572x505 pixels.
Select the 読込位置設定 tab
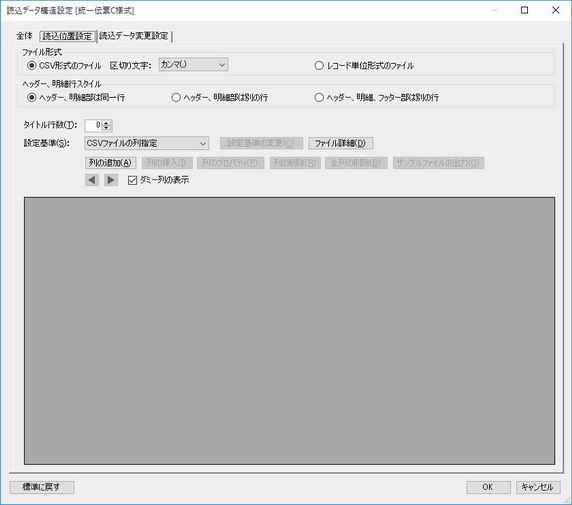point(67,36)
